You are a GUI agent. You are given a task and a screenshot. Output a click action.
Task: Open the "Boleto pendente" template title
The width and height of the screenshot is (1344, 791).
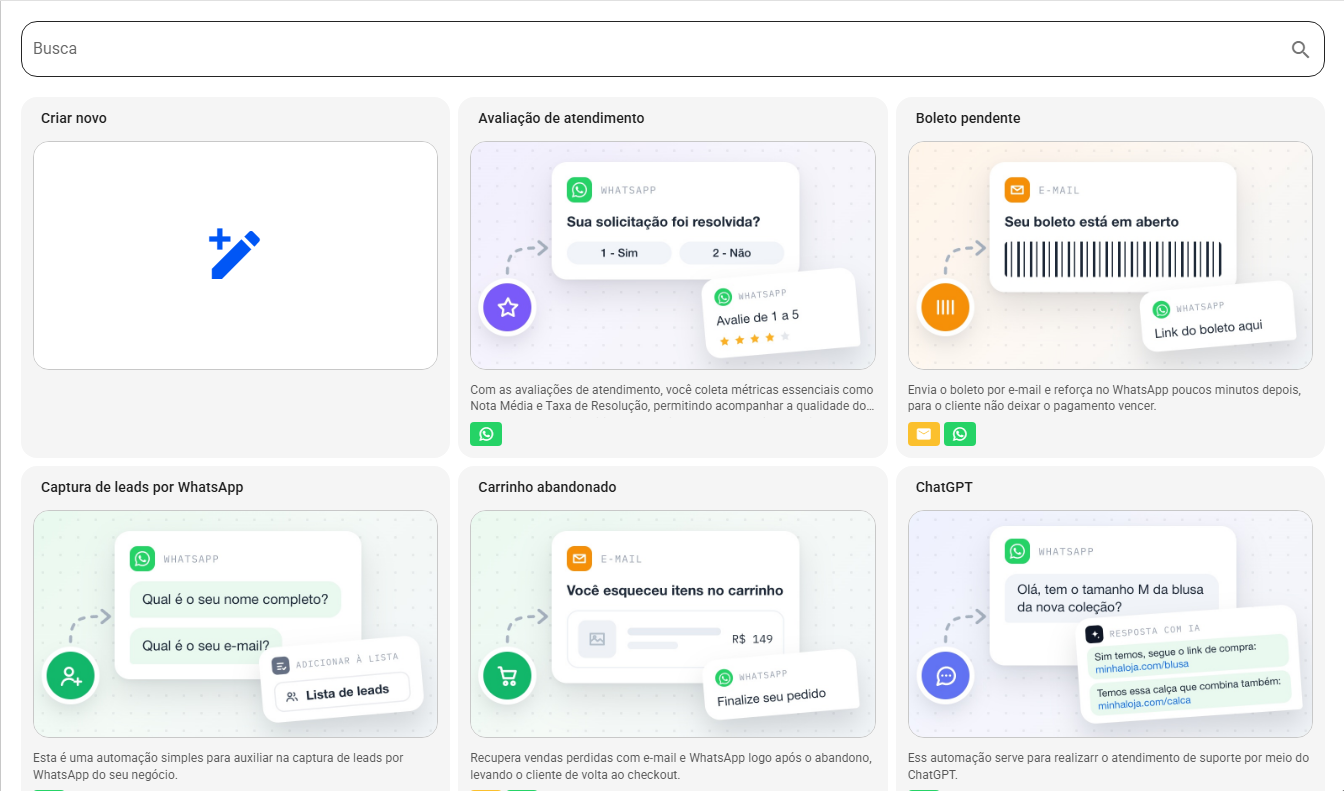pos(968,118)
